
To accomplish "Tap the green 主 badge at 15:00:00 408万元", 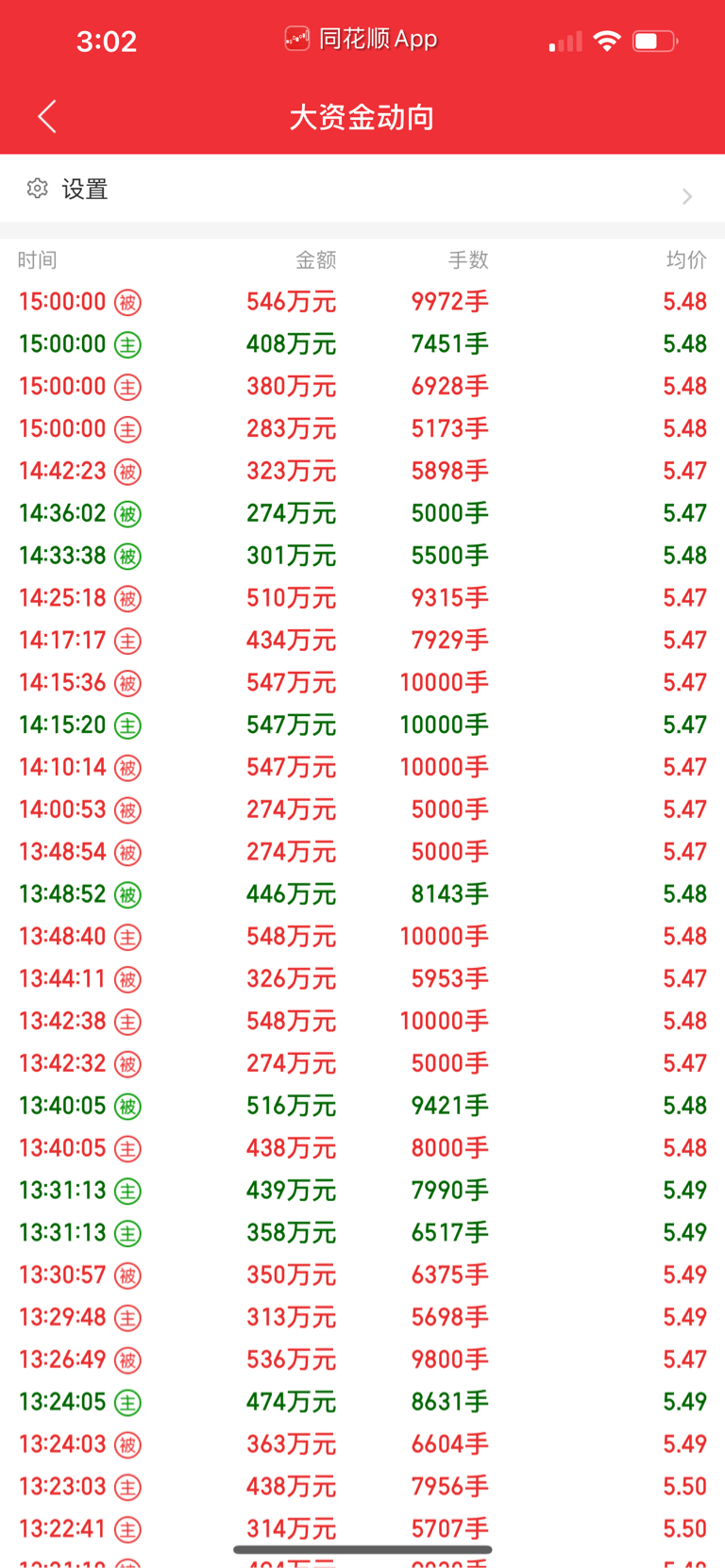I will pos(127,345).
